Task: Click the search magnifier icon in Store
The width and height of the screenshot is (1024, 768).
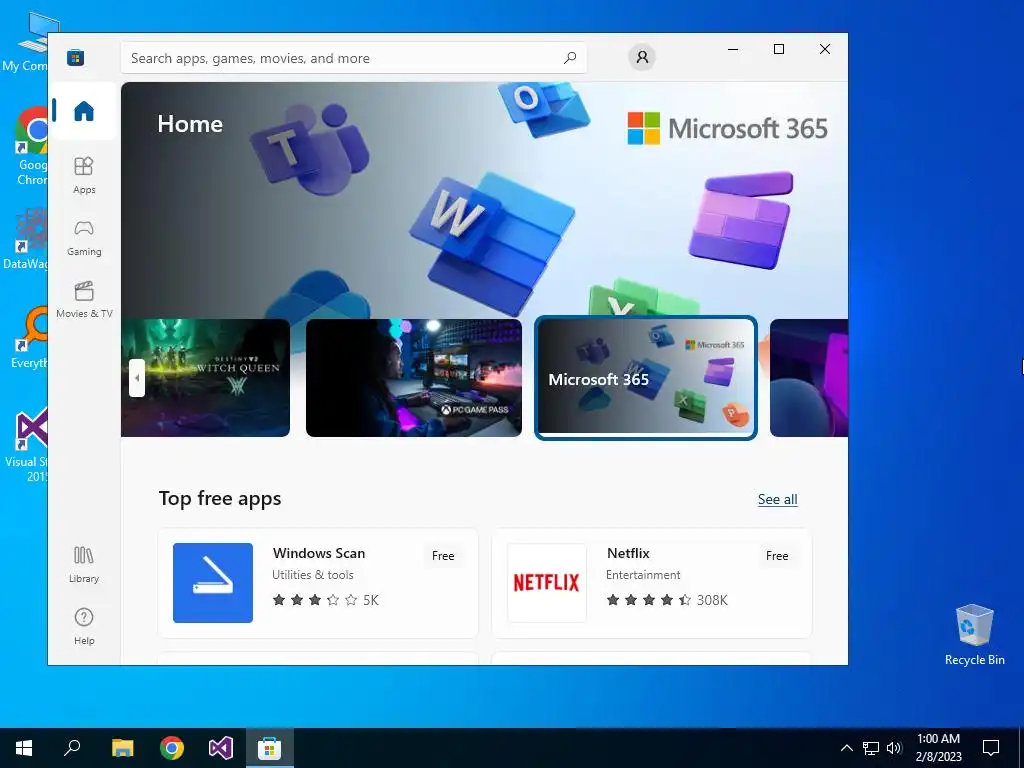Action: (x=569, y=58)
